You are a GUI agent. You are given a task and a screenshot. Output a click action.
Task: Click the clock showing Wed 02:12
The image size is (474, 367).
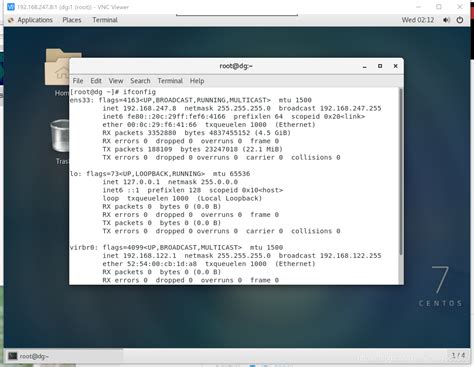pos(418,20)
